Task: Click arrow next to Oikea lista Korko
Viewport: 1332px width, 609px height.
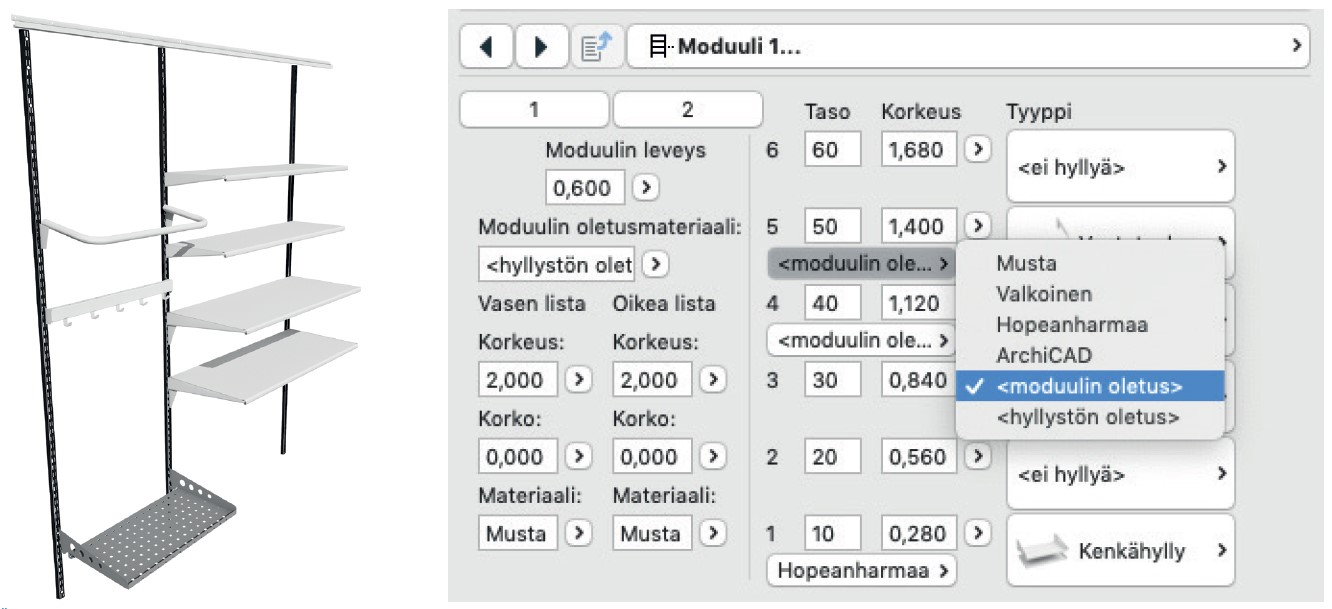Action: click(712, 457)
